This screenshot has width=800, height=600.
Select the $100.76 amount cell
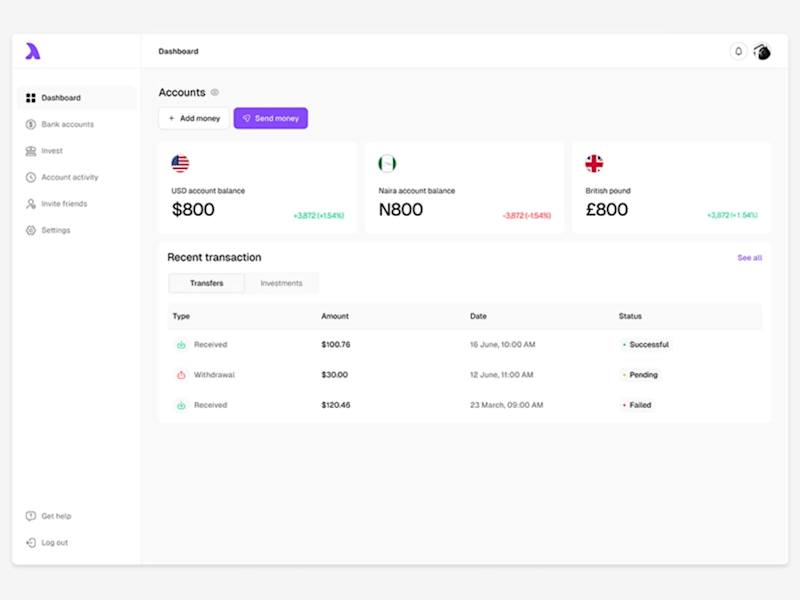336,344
